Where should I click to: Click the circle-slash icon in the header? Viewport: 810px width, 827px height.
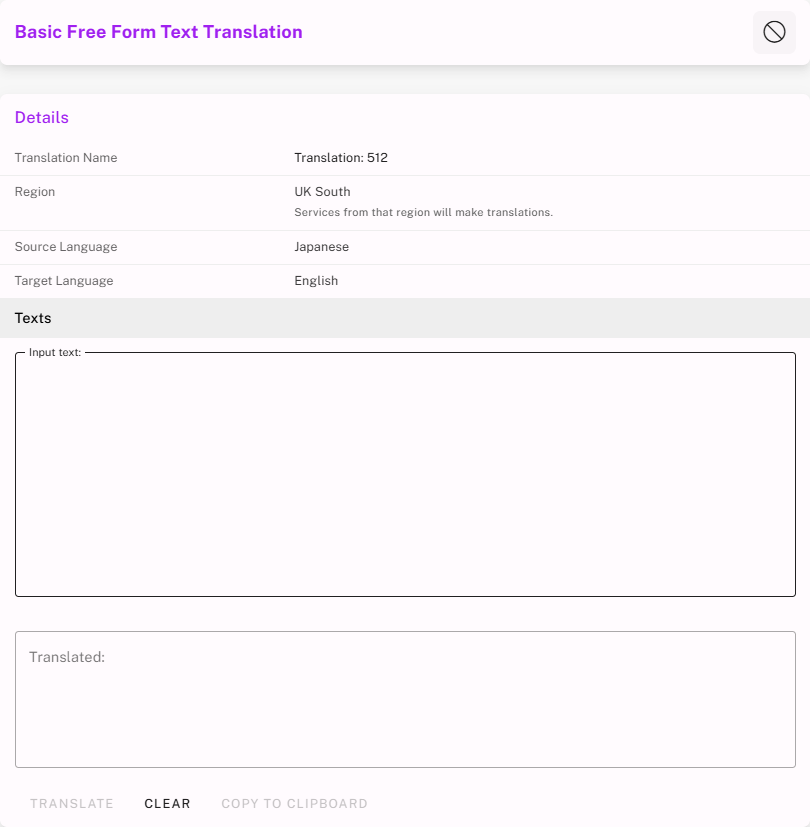coord(774,32)
